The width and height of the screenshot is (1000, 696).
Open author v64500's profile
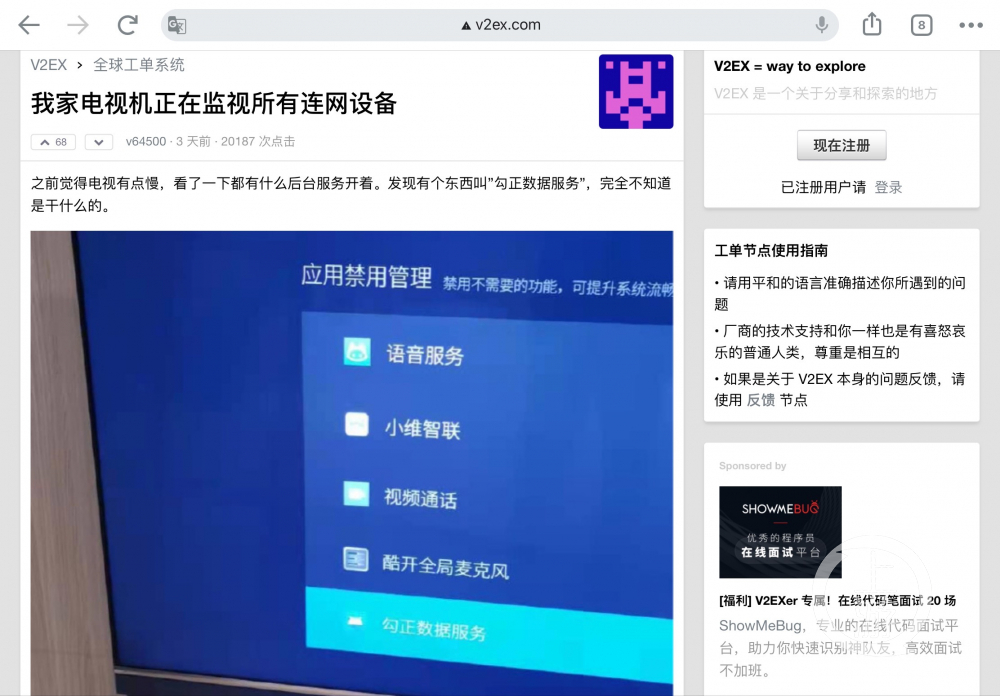[x=146, y=142]
